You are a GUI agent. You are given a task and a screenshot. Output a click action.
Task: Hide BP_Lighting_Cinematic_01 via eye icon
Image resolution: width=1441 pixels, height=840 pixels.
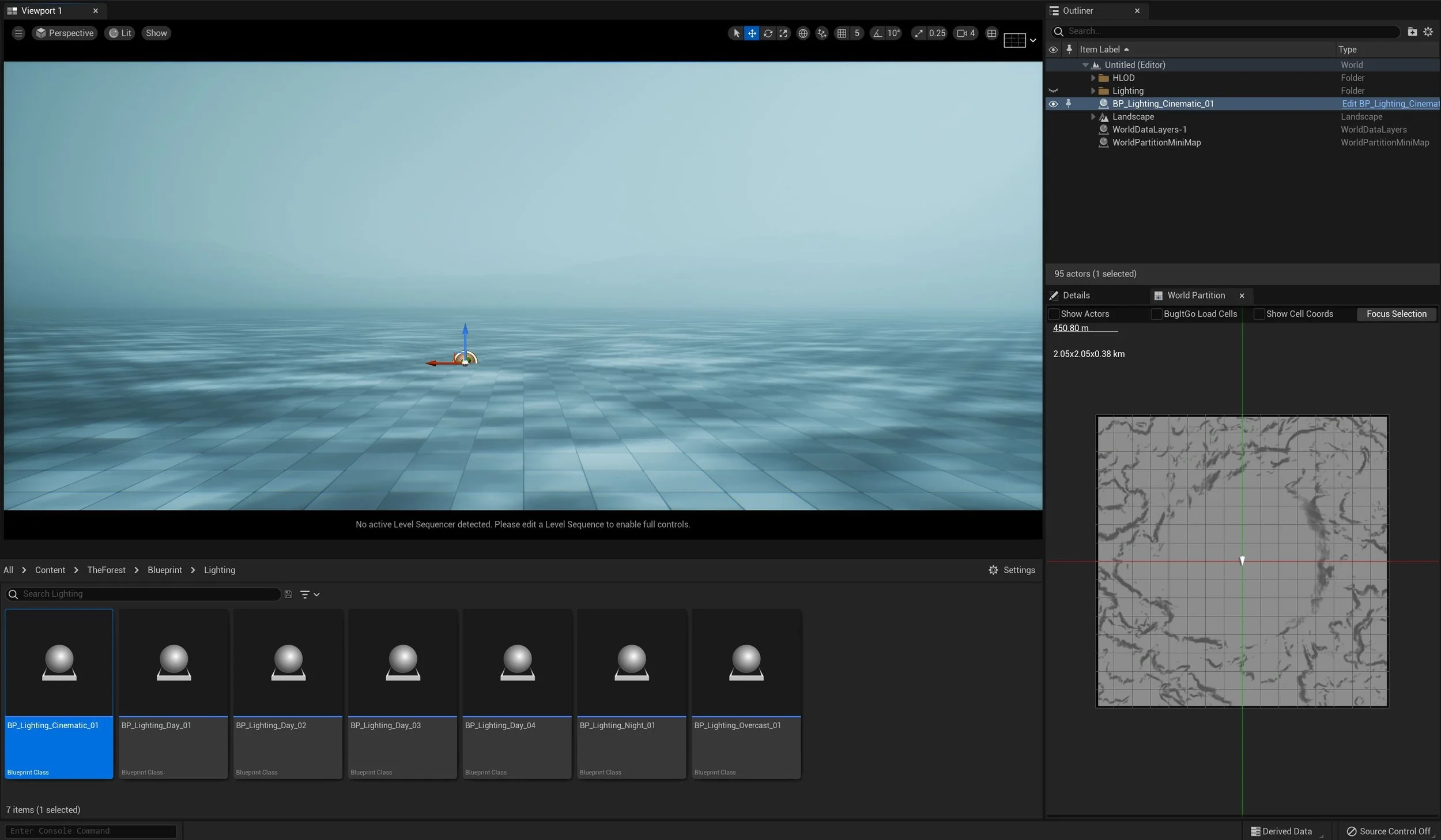(x=1053, y=104)
